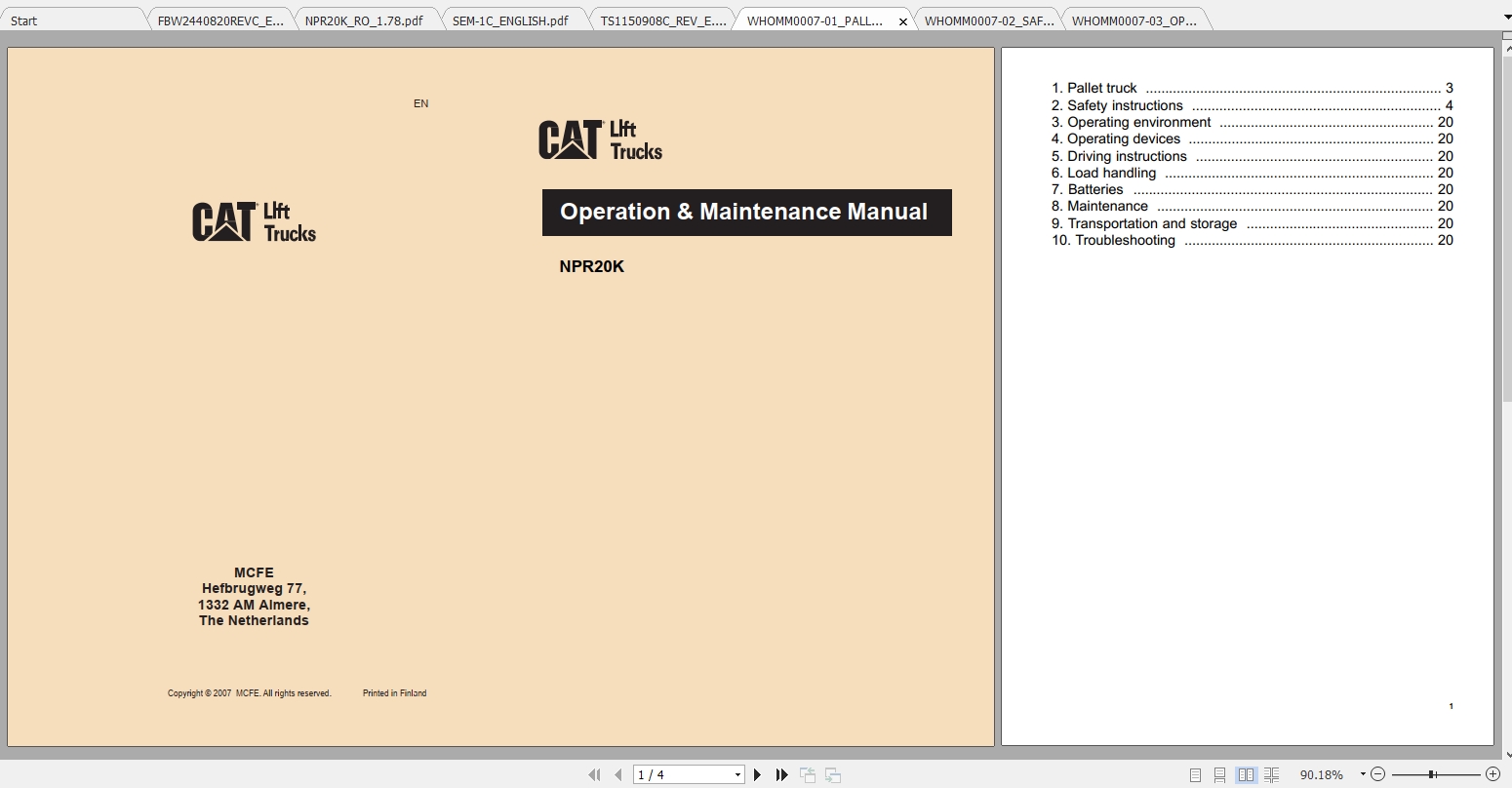This screenshot has height=788, width=1512.
Task: Switch to continuous facing view
Action: 1271,775
